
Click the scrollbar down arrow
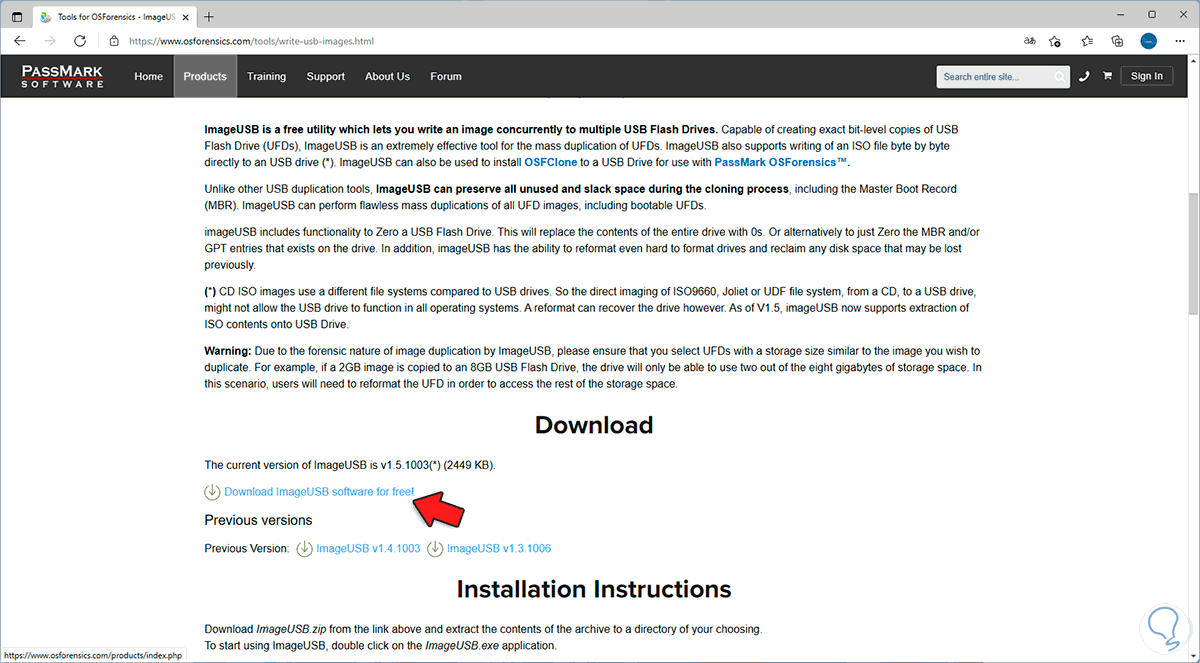click(x=1192, y=656)
